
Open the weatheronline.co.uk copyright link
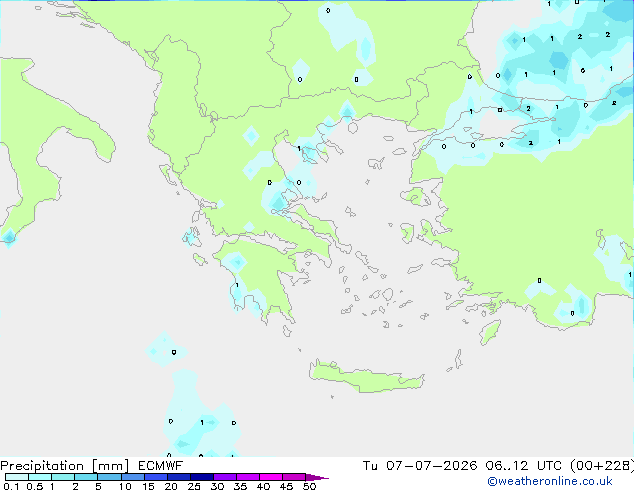[550, 481]
